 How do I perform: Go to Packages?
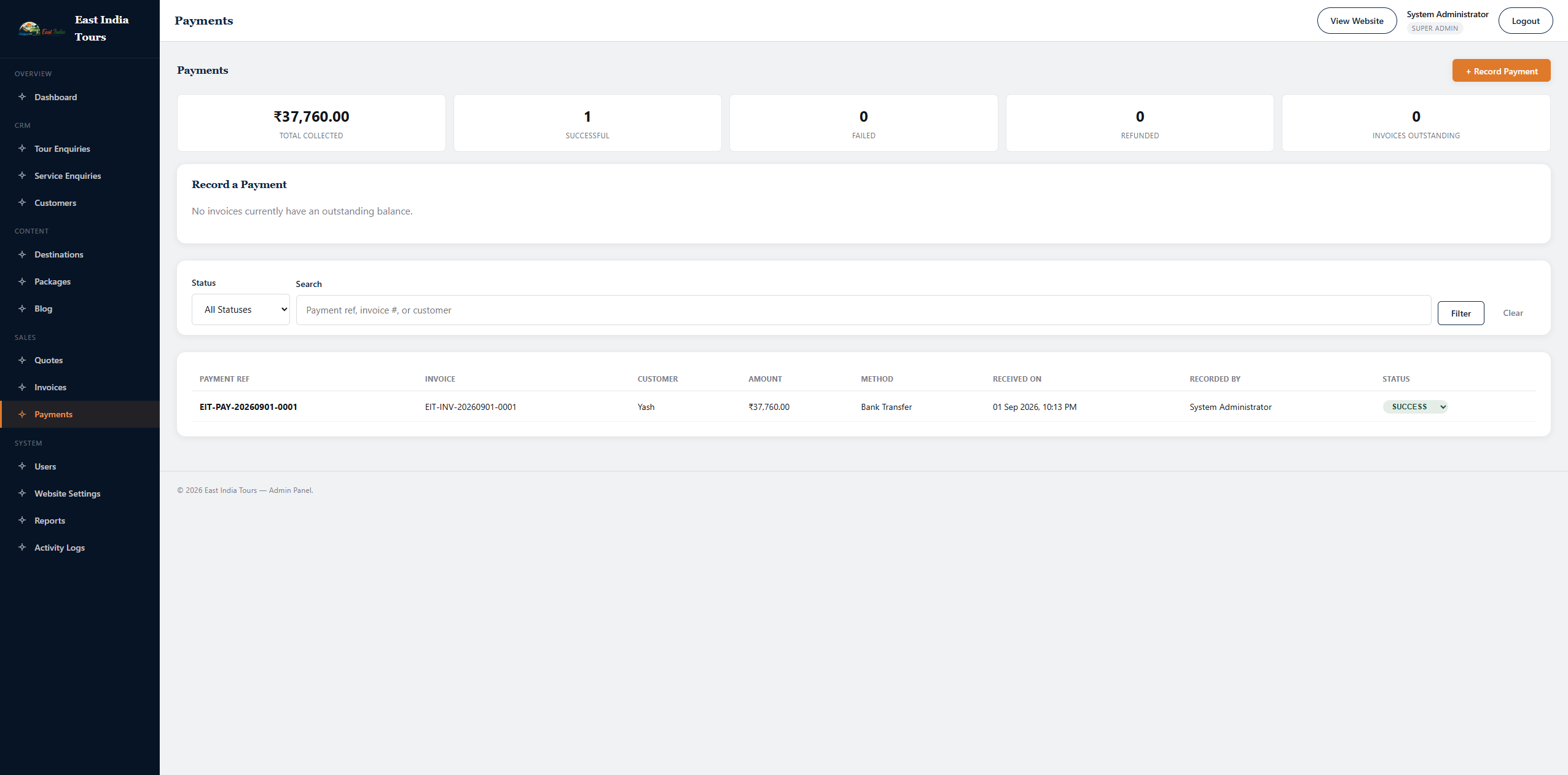pos(80,281)
